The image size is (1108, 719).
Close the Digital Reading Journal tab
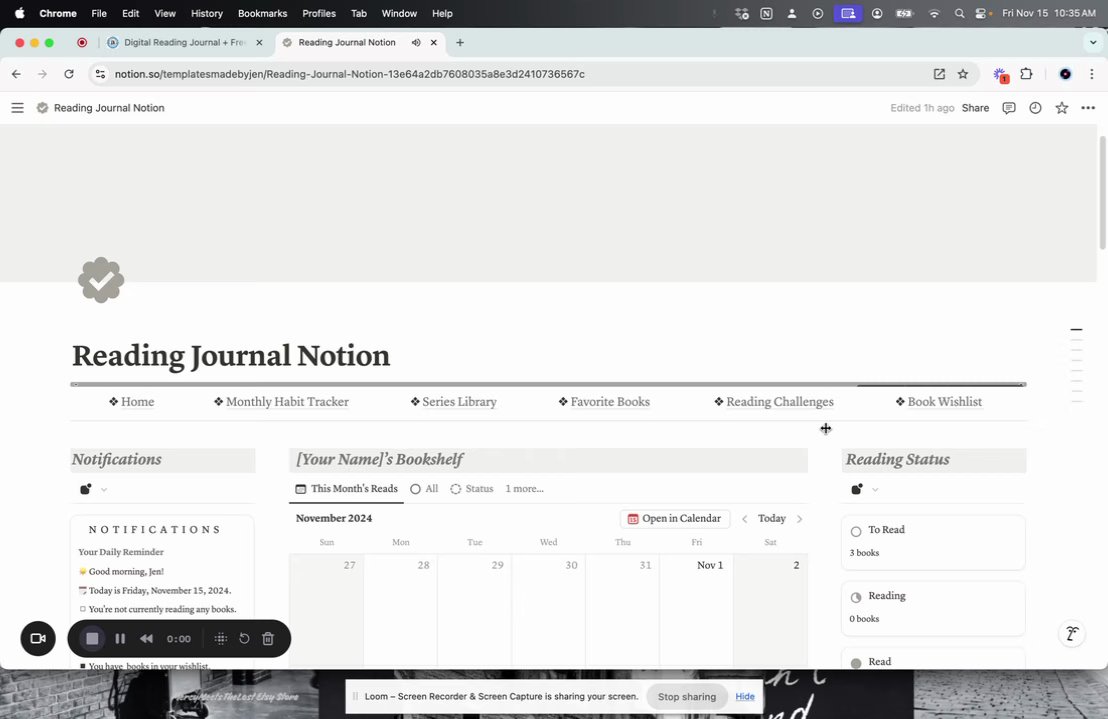[259, 42]
